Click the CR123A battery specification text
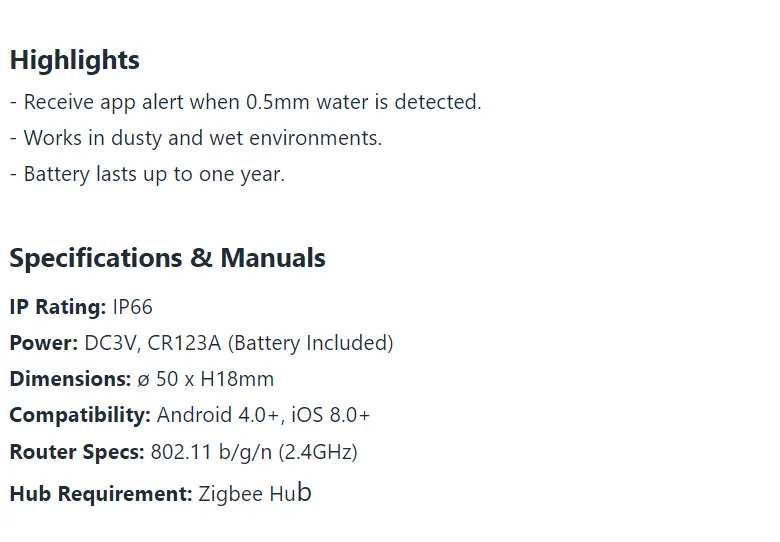The height and width of the screenshot is (542, 780). tap(271, 343)
